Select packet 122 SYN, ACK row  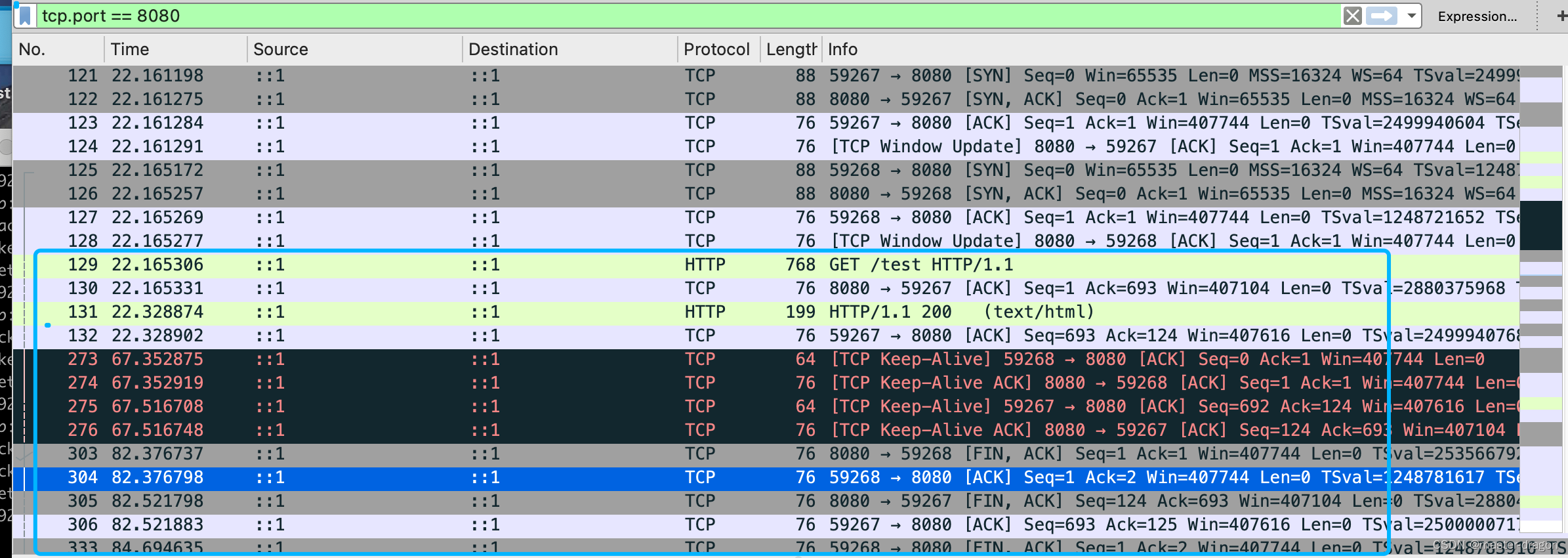pos(766,100)
